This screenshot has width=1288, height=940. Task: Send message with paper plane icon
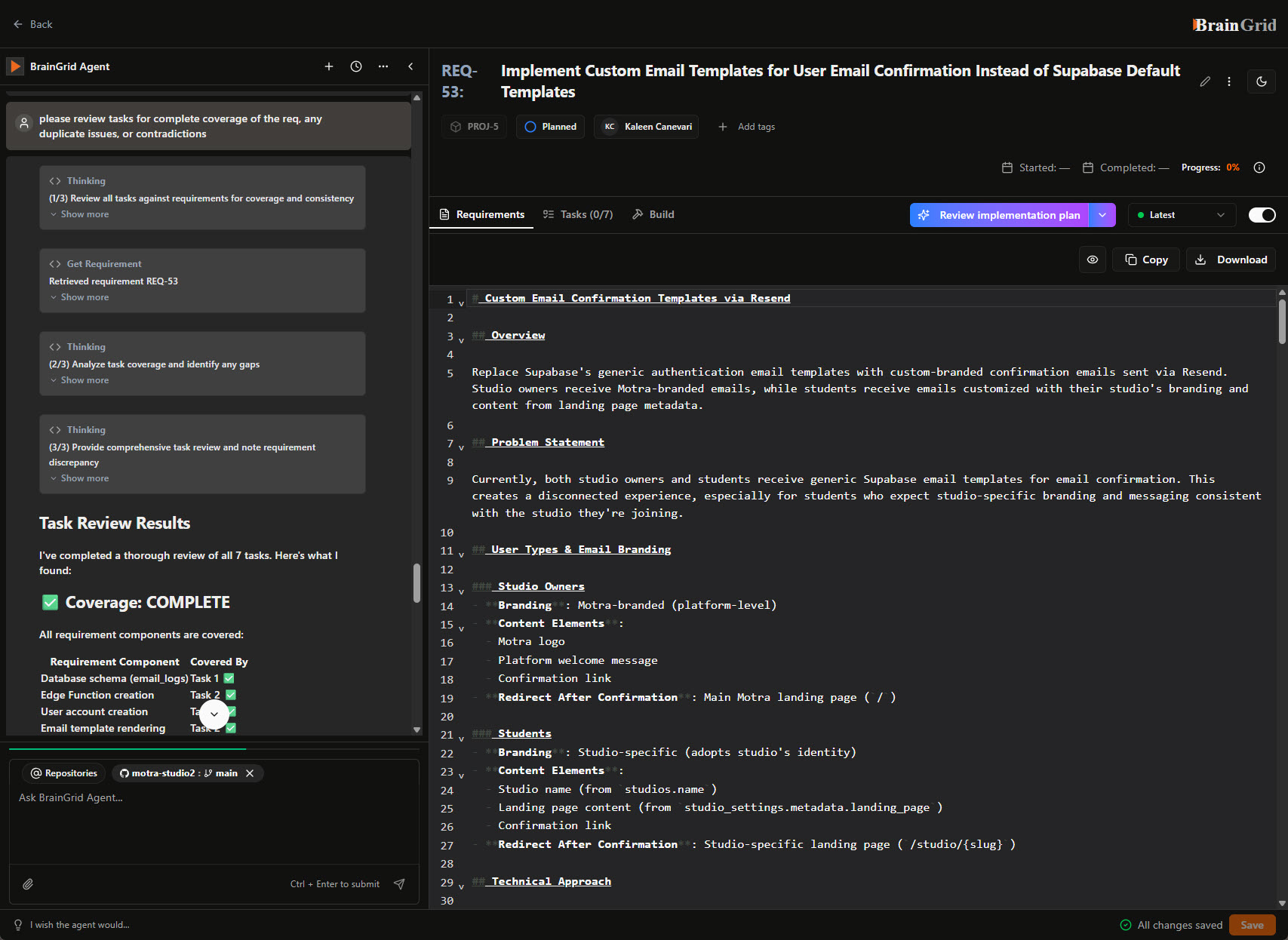pyautogui.click(x=399, y=884)
